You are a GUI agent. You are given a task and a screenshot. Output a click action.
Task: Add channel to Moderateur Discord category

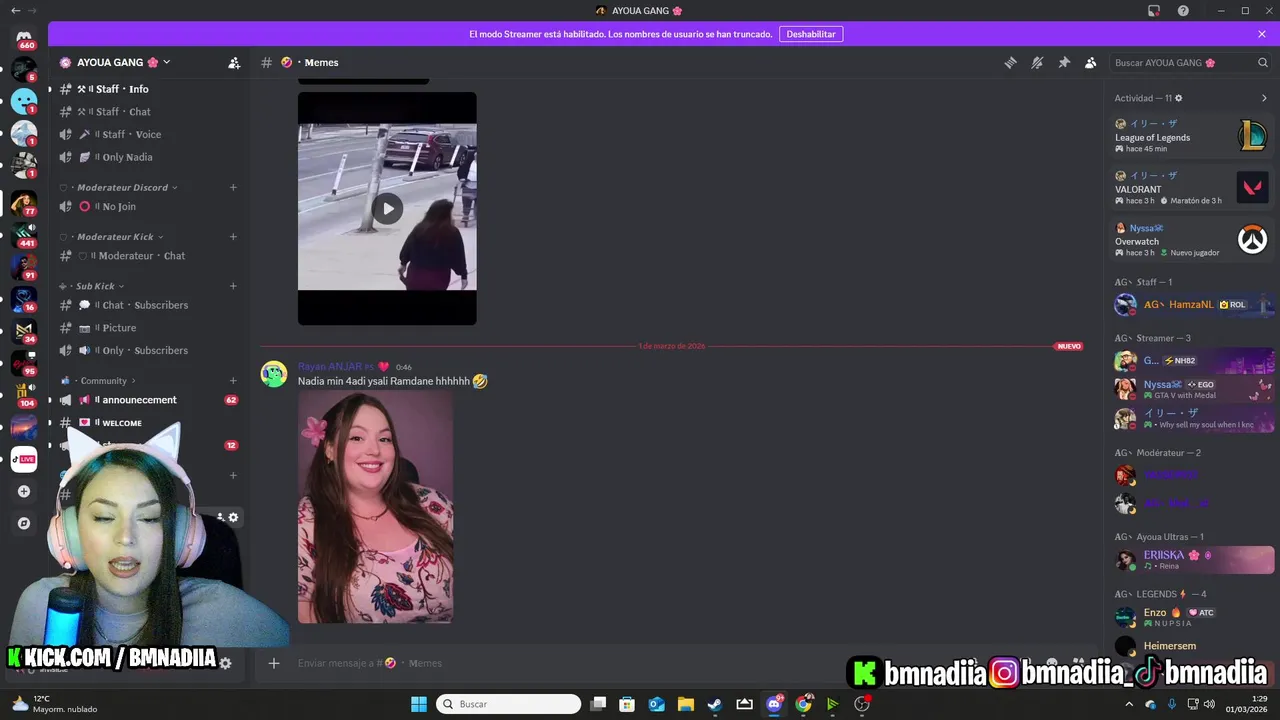(x=233, y=187)
